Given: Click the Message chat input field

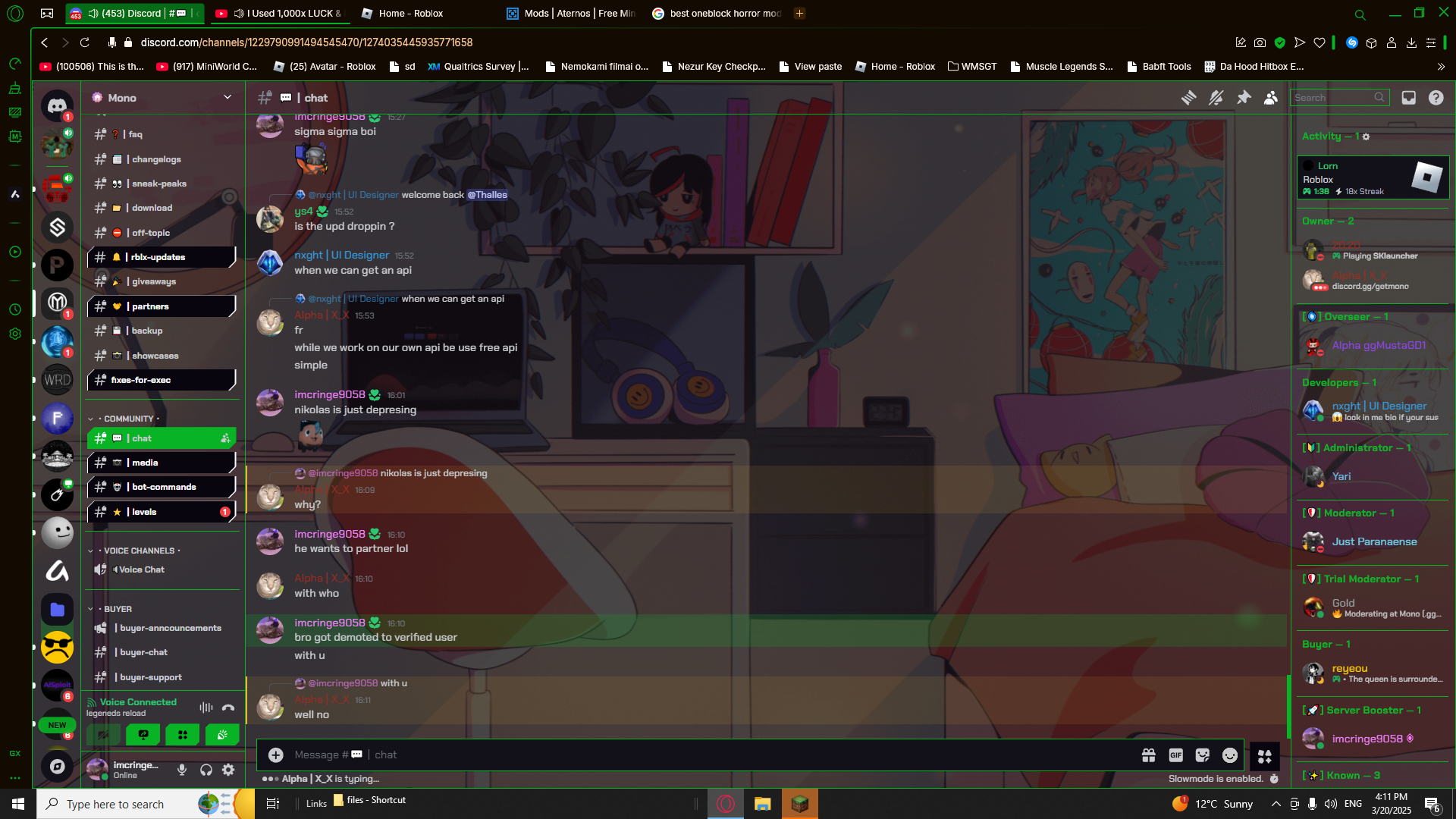Looking at the screenshot, I should click(x=682, y=755).
